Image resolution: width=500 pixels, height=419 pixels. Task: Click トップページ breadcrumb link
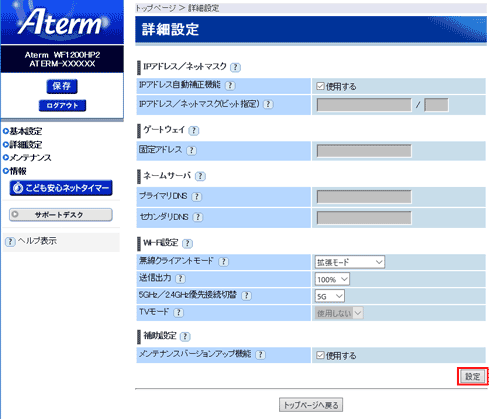[155, 8]
